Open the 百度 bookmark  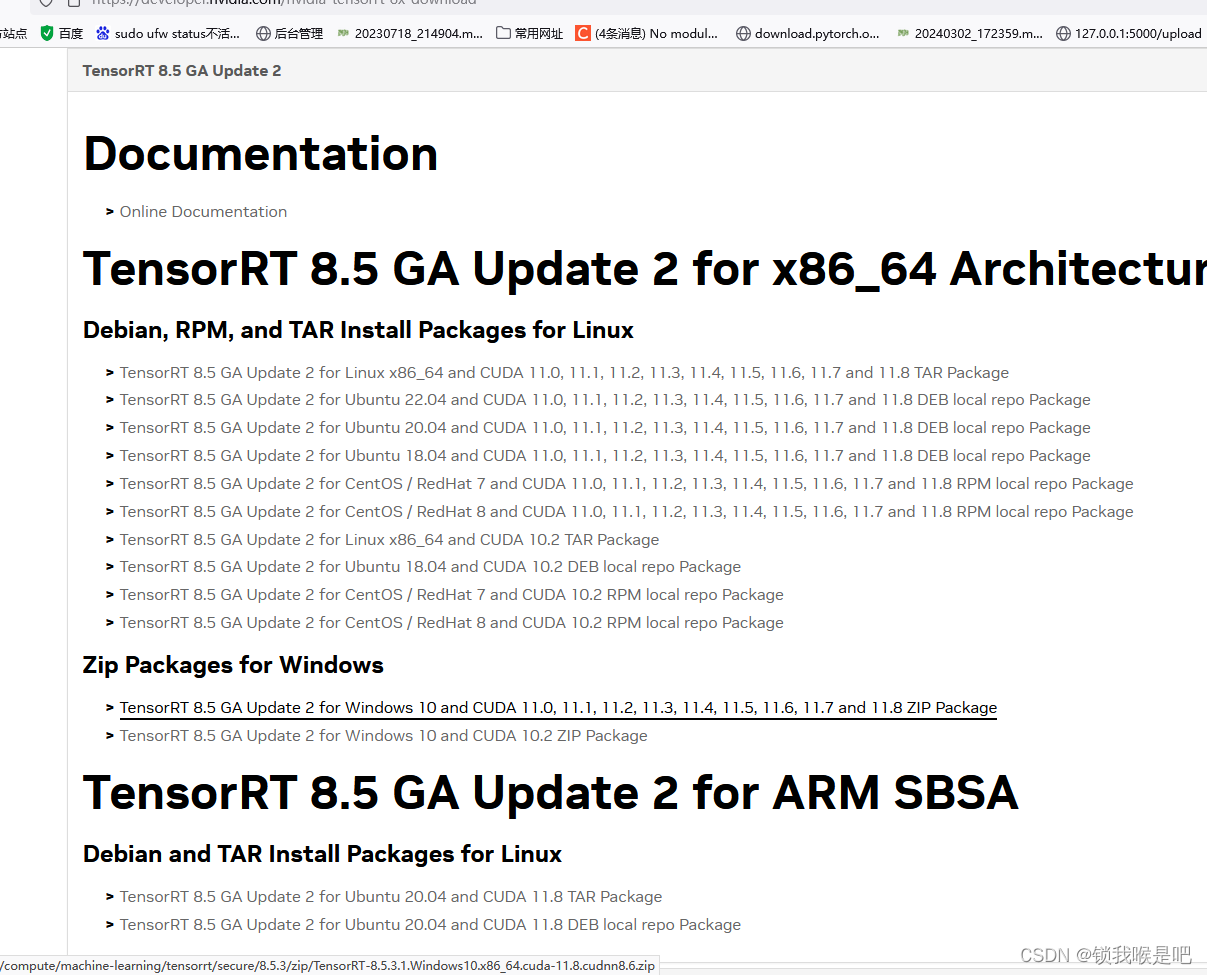pos(62,33)
